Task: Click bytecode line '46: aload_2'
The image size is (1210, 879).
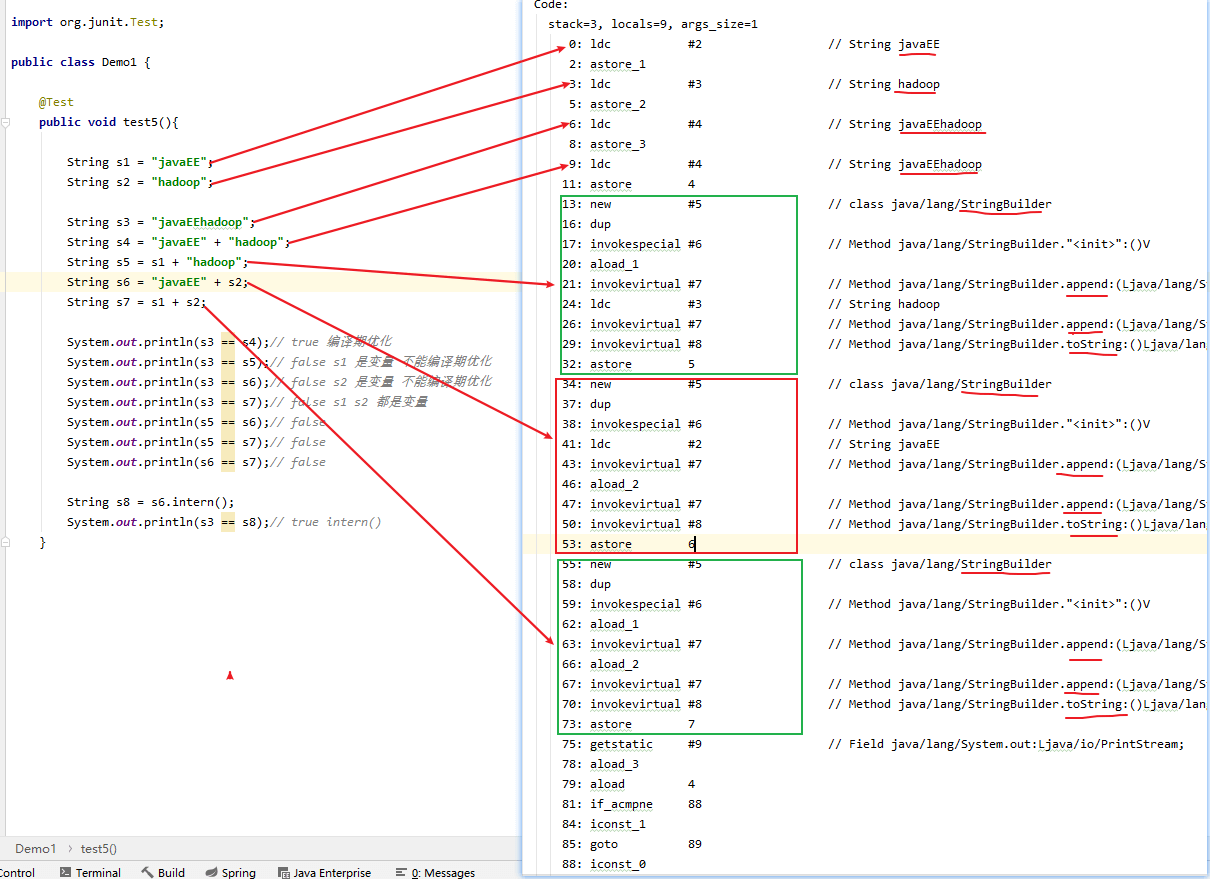Action: 600,484
